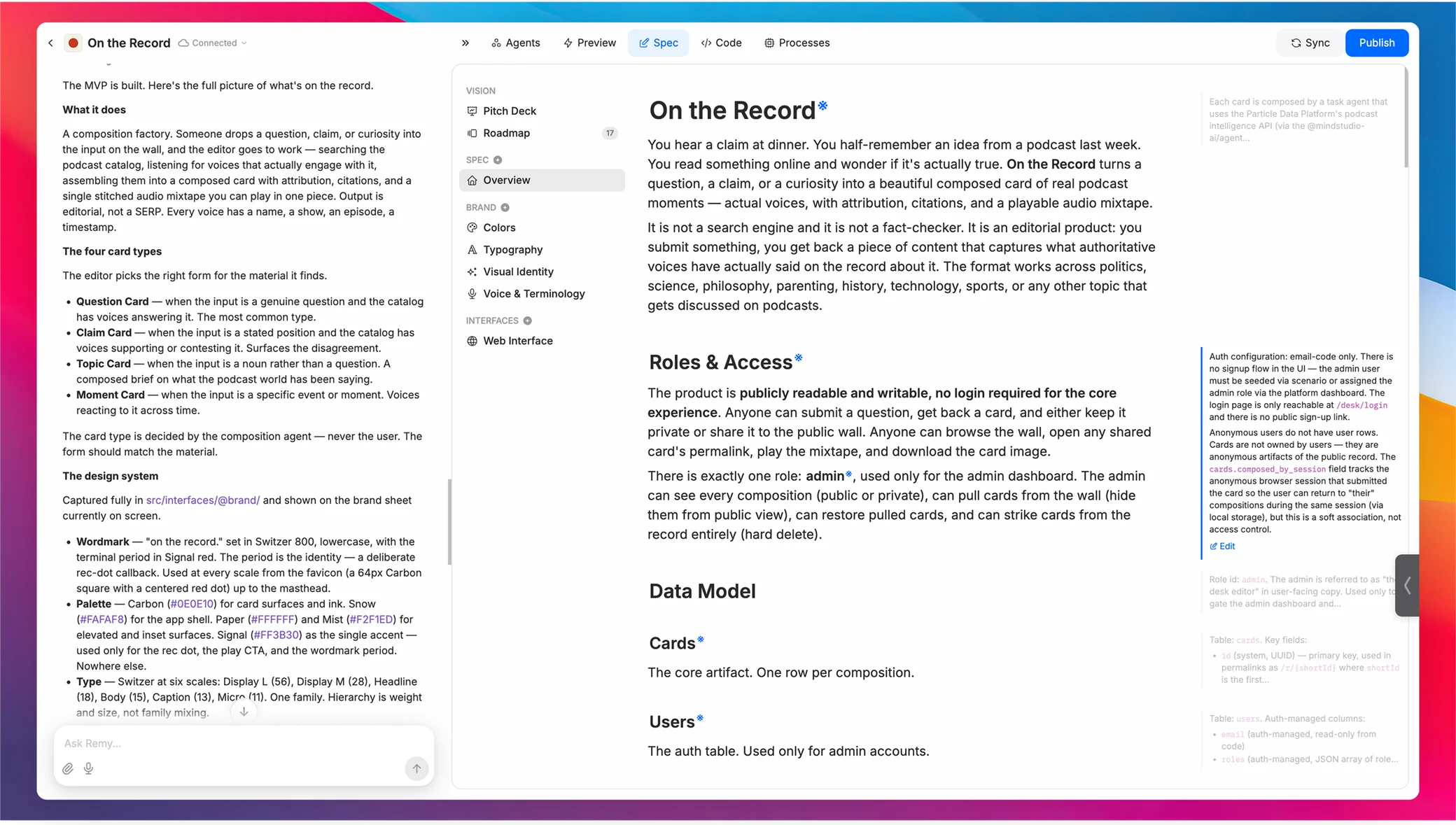Image resolution: width=1456 pixels, height=825 pixels.
Task: Open Pitch Deck in sidebar
Action: [542, 111]
